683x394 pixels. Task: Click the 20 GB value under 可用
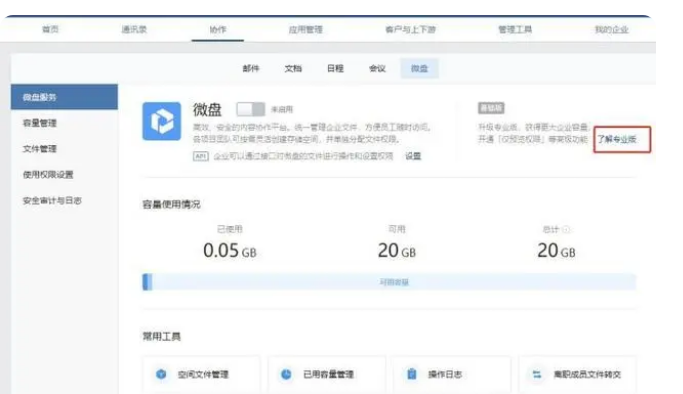(x=396, y=250)
